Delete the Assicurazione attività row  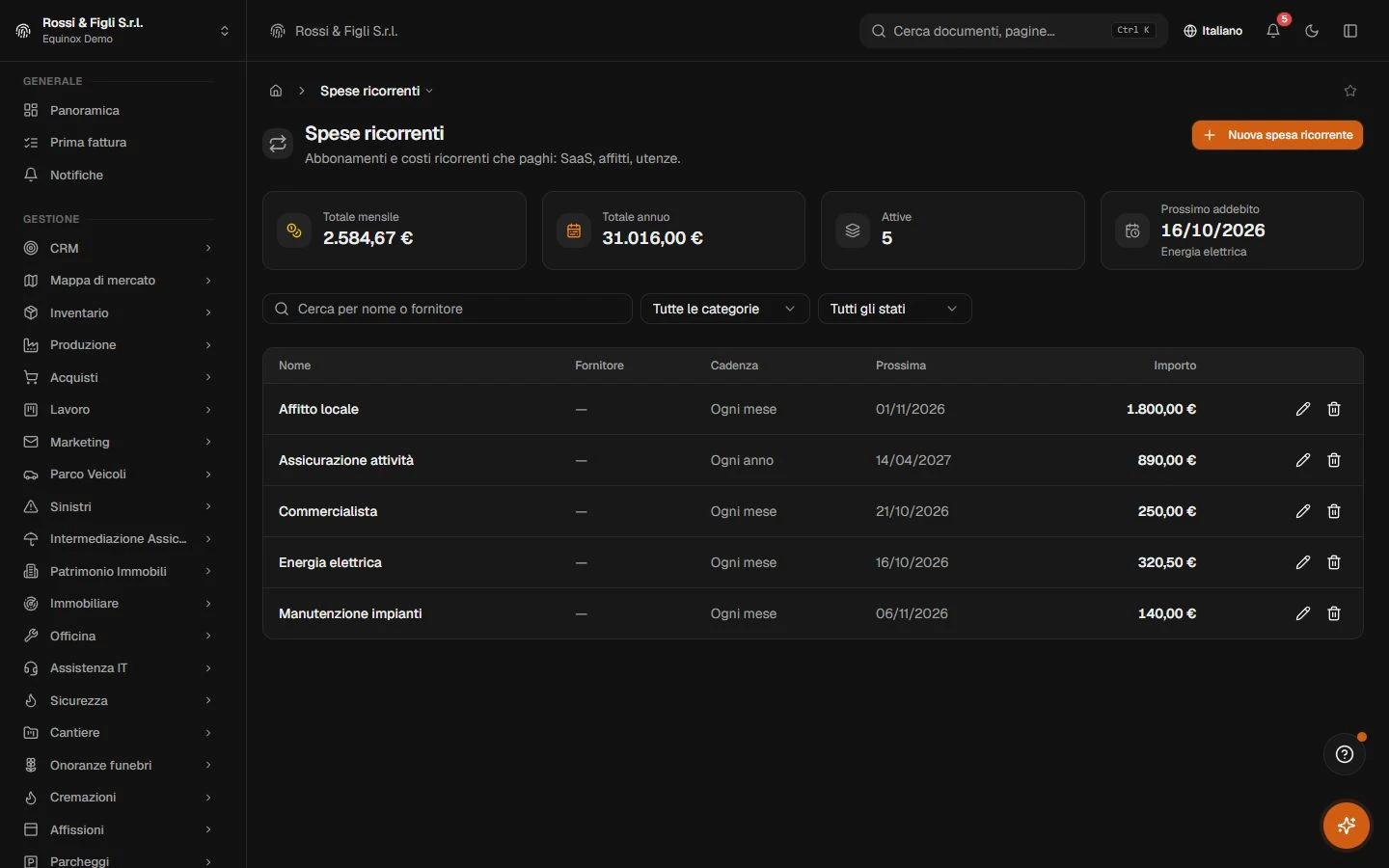[x=1334, y=460]
